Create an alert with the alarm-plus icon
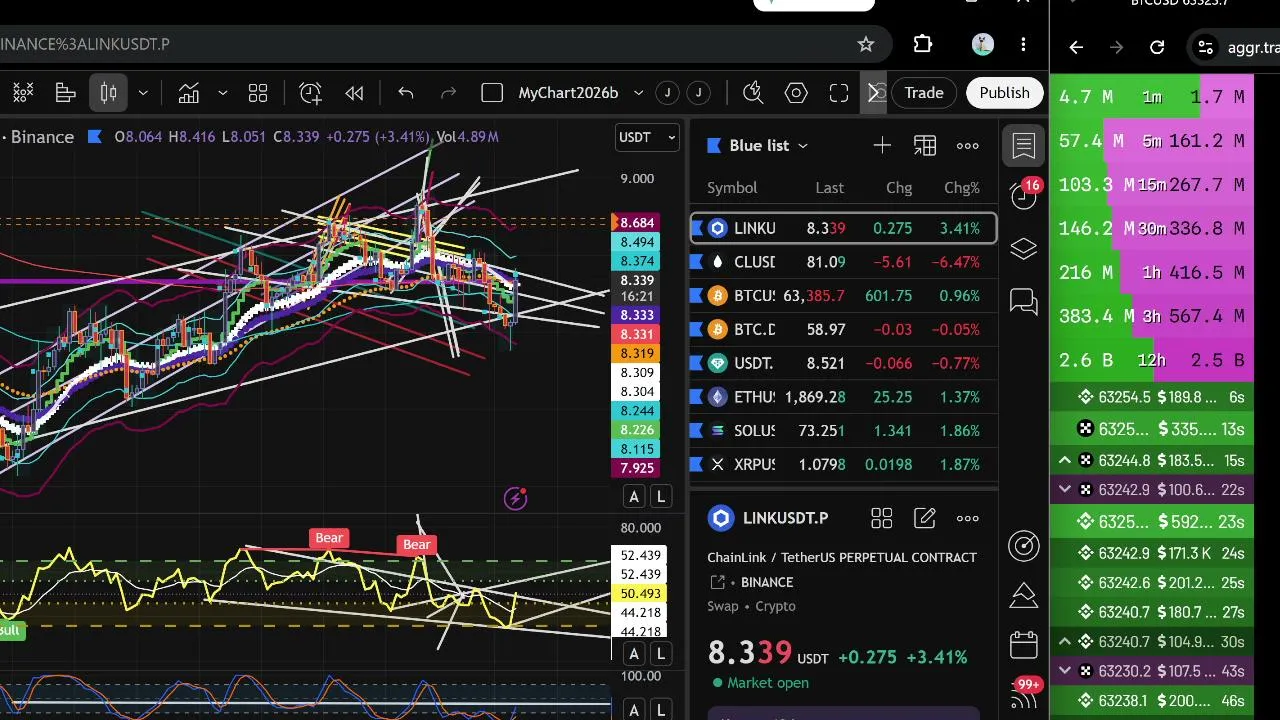Image resolution: width=1280 pixels, height=720 pixels. tap(310, 93)
